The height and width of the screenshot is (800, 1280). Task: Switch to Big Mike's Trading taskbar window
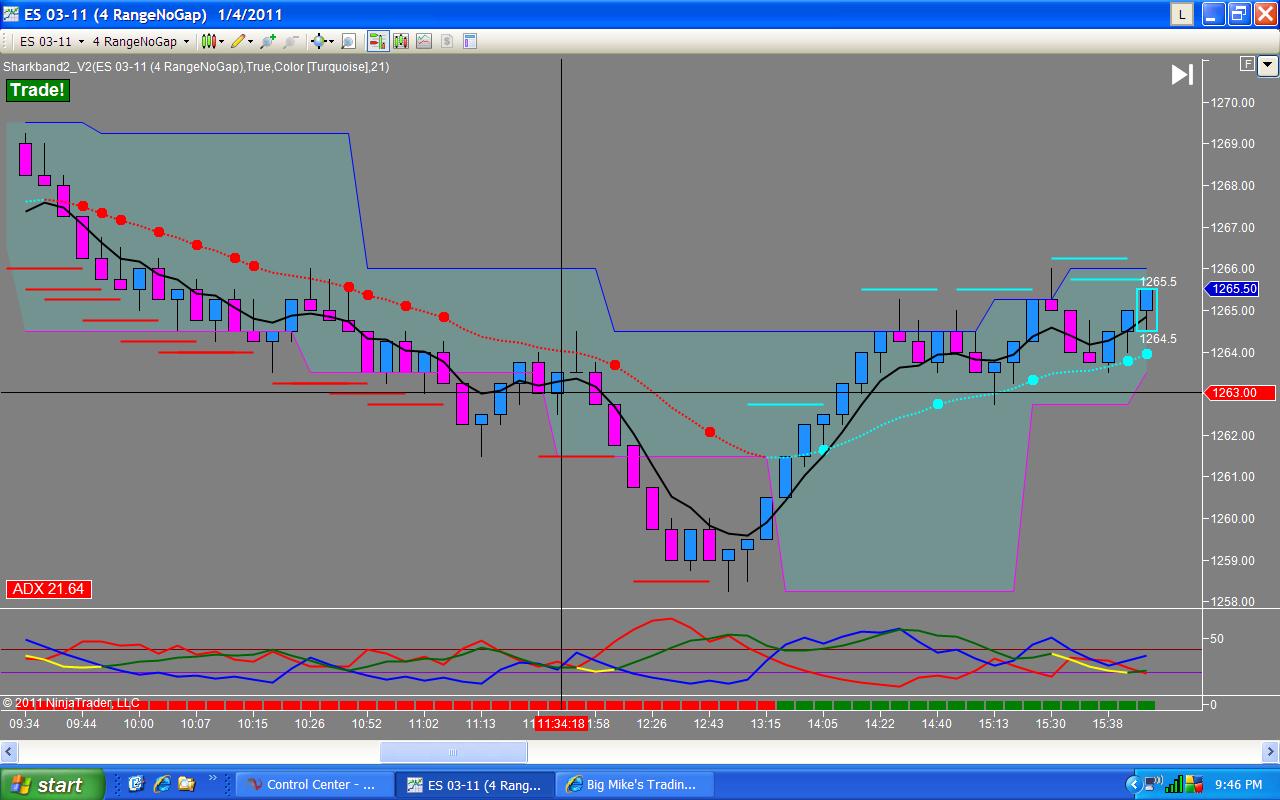tap(635, 785)
